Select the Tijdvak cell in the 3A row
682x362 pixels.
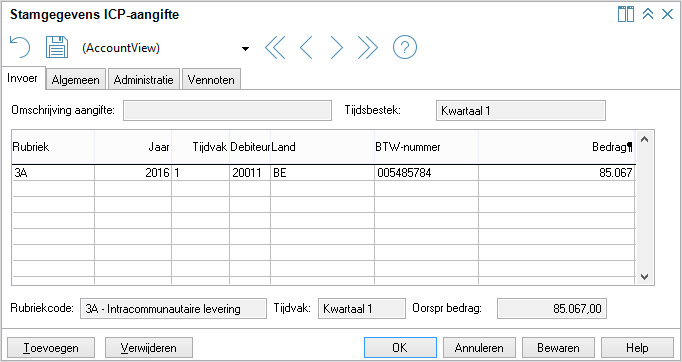click(x=201, y=173)
